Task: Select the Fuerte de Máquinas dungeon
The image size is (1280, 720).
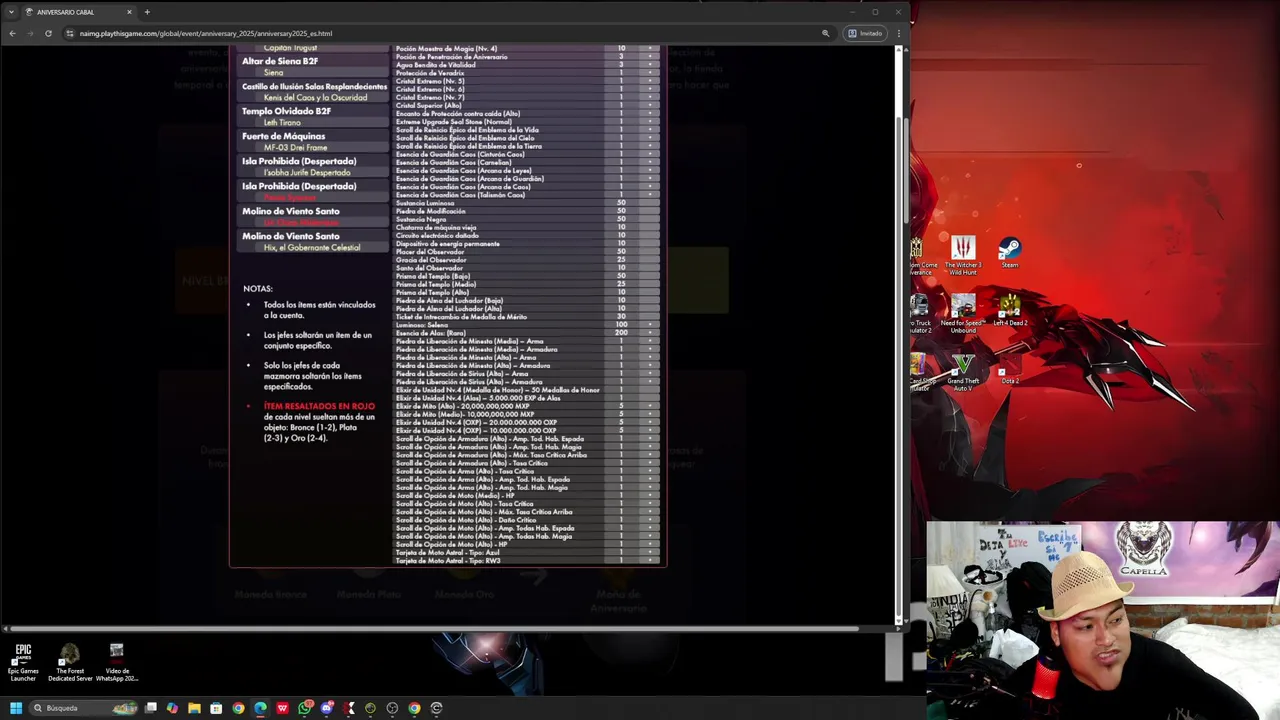Action: tap(283, 136)
